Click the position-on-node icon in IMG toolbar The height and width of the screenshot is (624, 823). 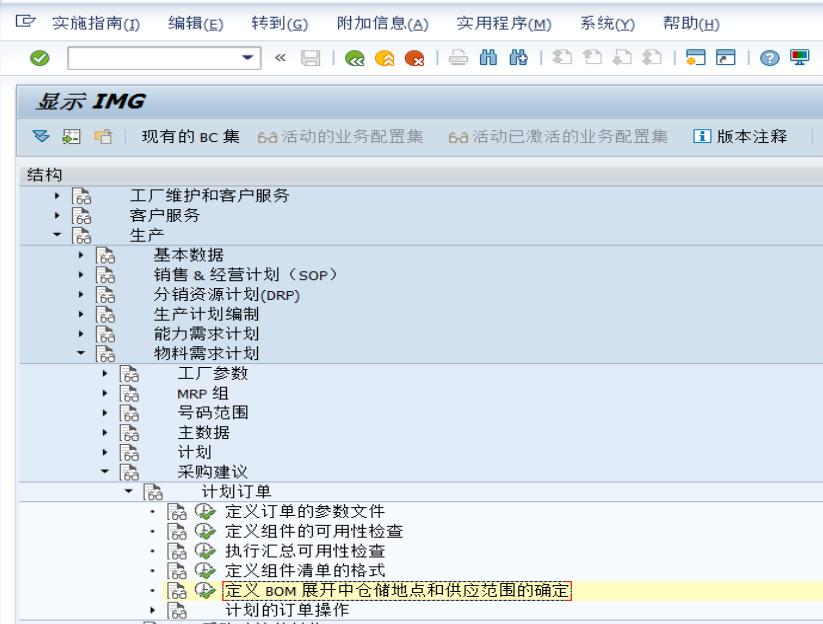click(x=71, y=137)
